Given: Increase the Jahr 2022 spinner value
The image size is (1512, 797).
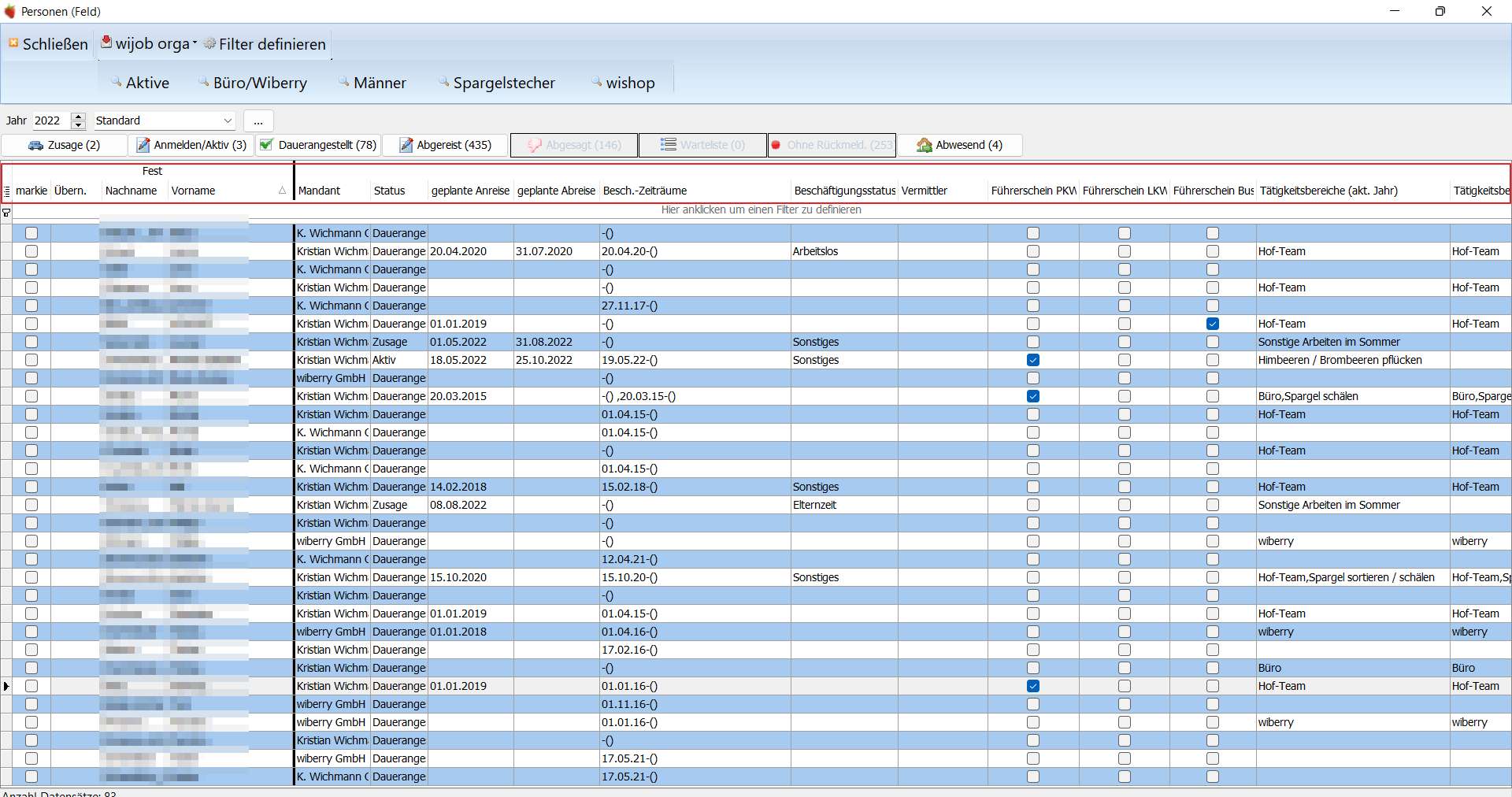Looking at the screenshot, I should click(x=78, y=117).
